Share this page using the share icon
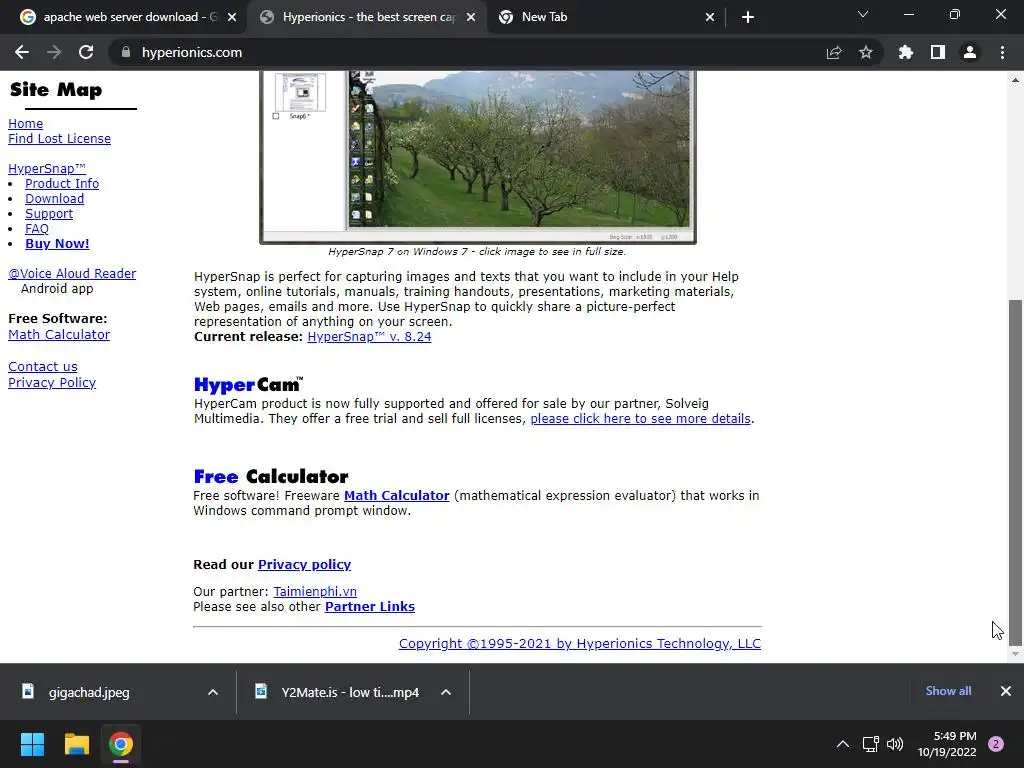Viewport: 1024px width, 768px height. [834, 52]
